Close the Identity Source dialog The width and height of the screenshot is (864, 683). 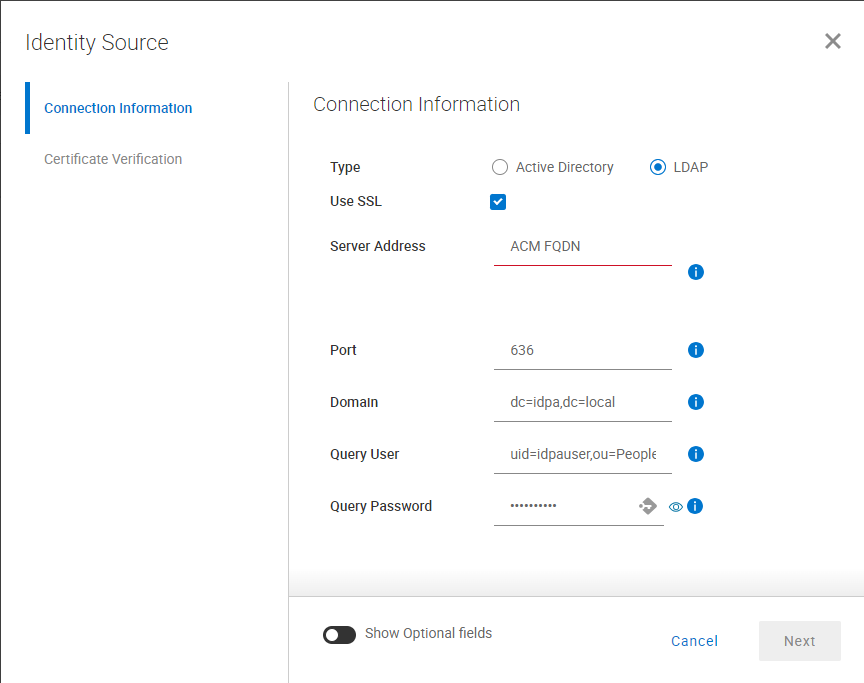833,41
